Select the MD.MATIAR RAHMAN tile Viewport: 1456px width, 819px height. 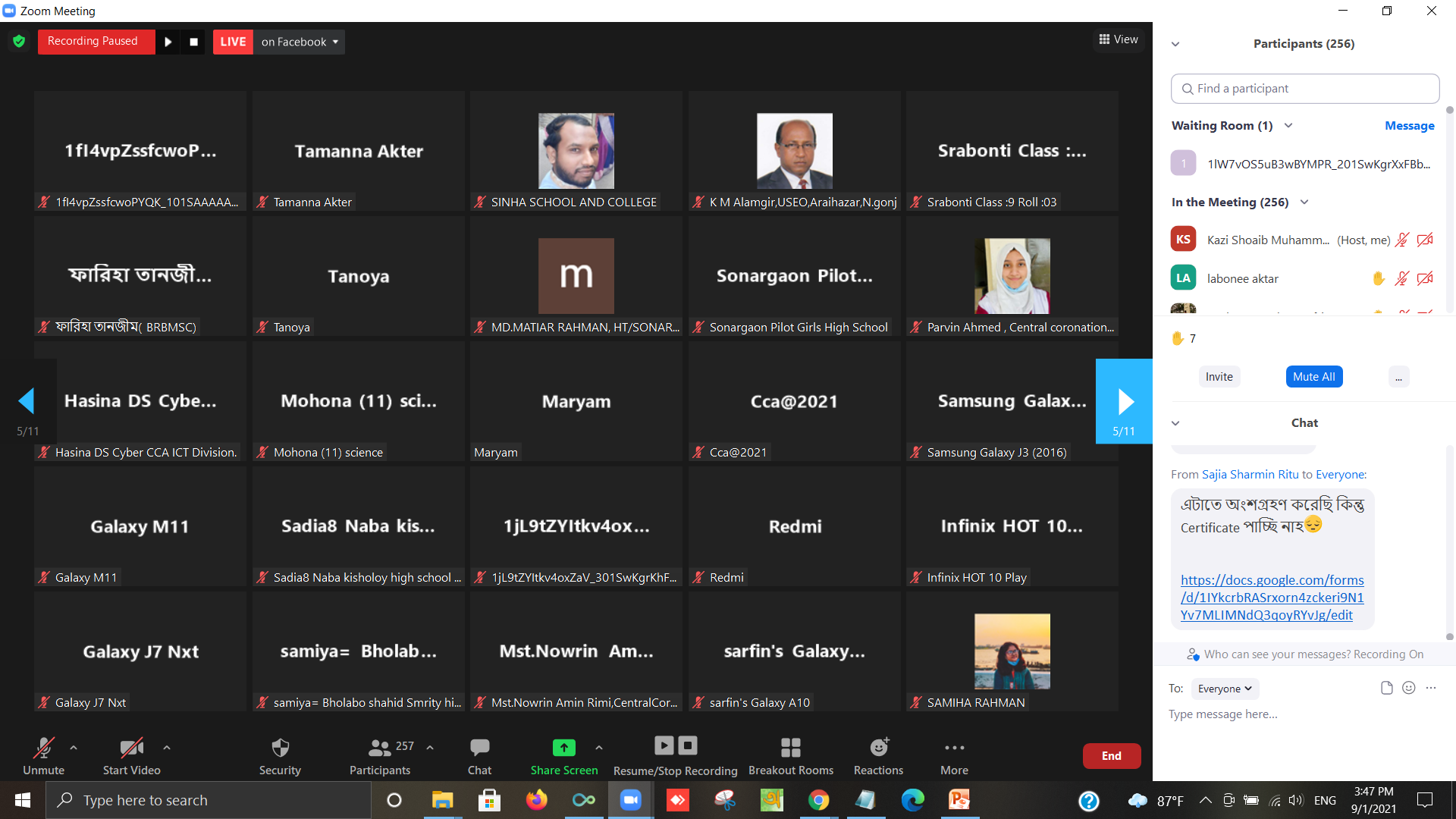[x=576, y=276]
